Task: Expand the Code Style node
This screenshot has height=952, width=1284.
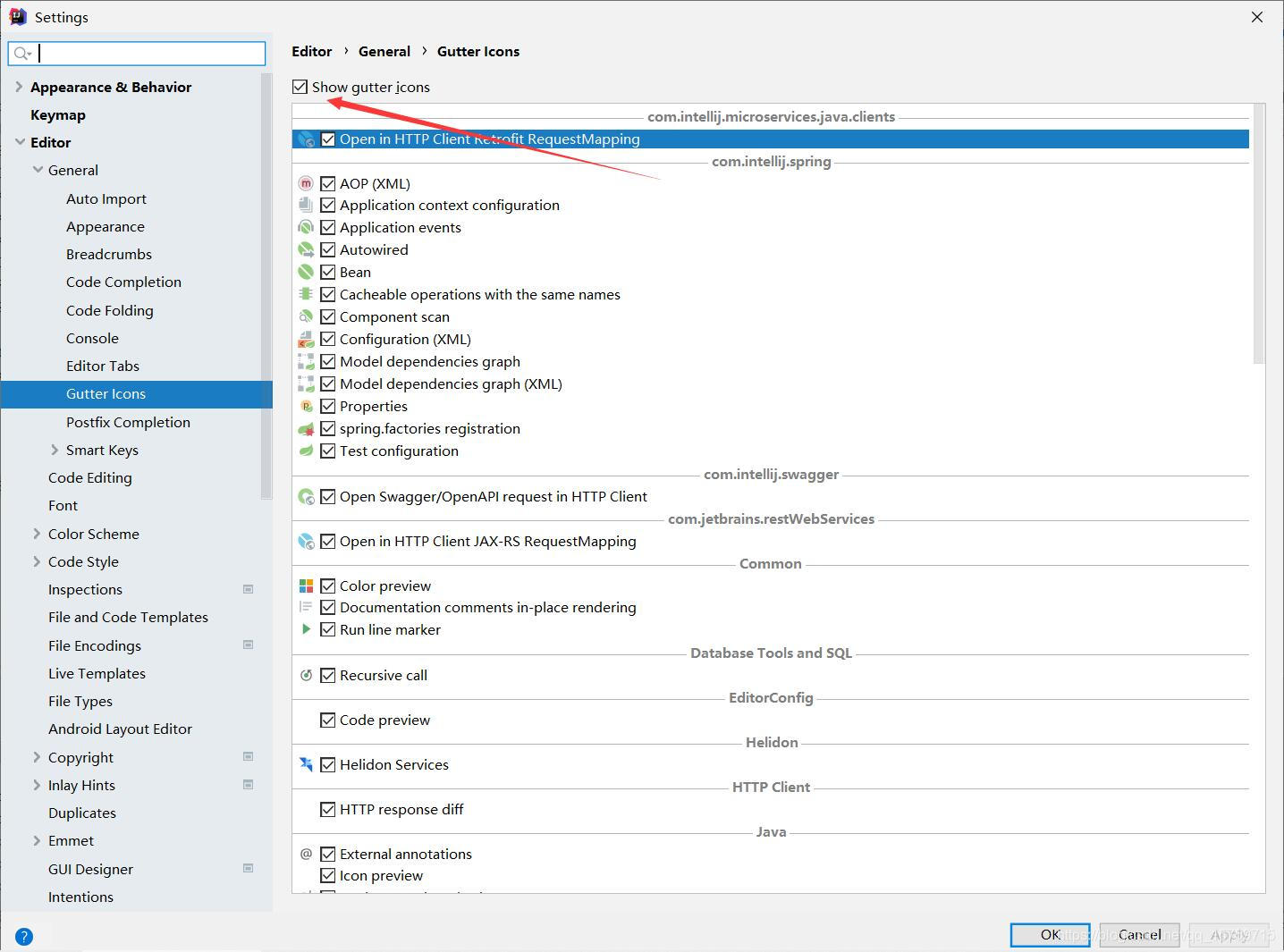Action: click(37, 561)
